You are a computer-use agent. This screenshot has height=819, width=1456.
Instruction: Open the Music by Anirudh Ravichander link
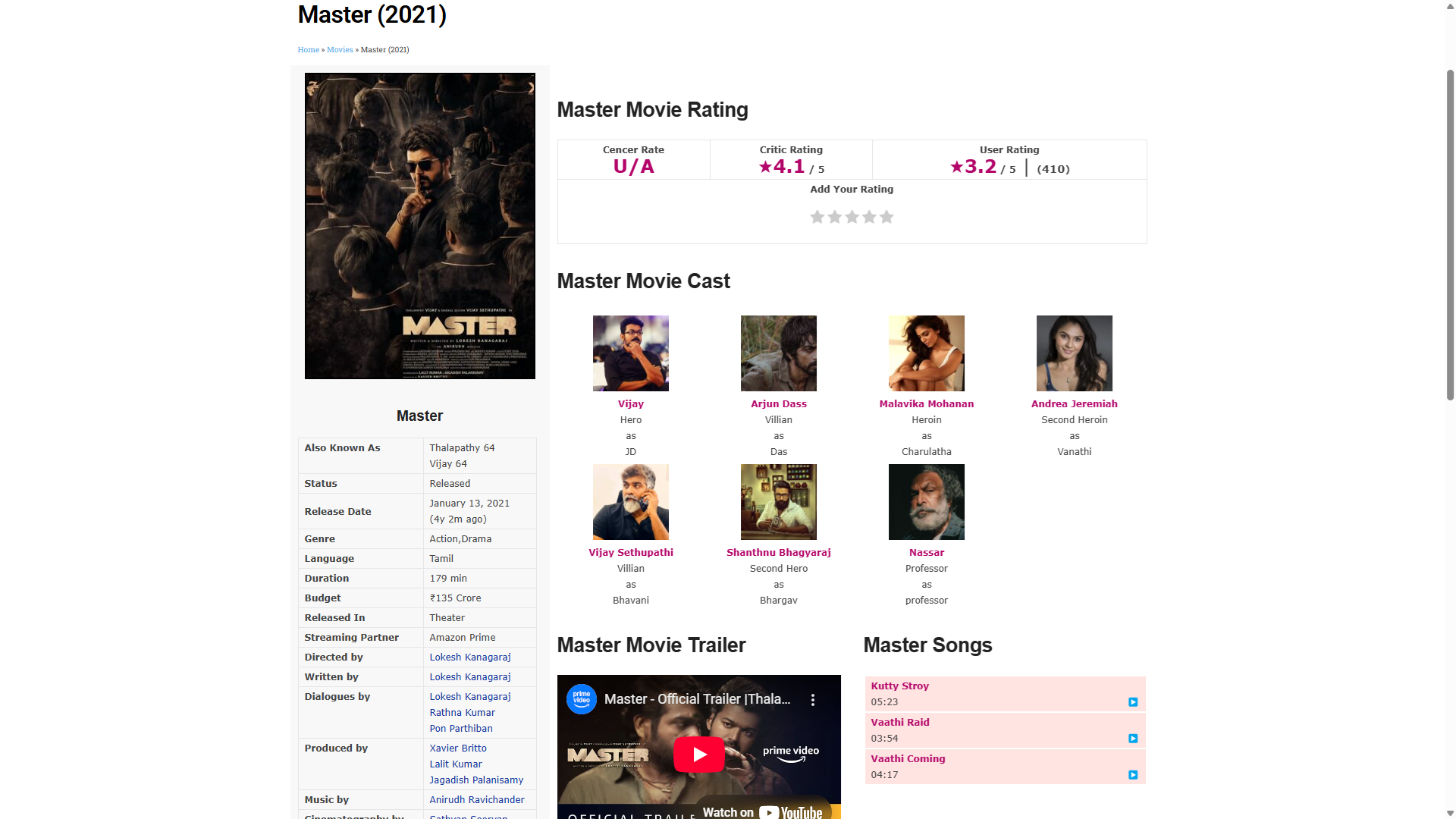point(476,800)
